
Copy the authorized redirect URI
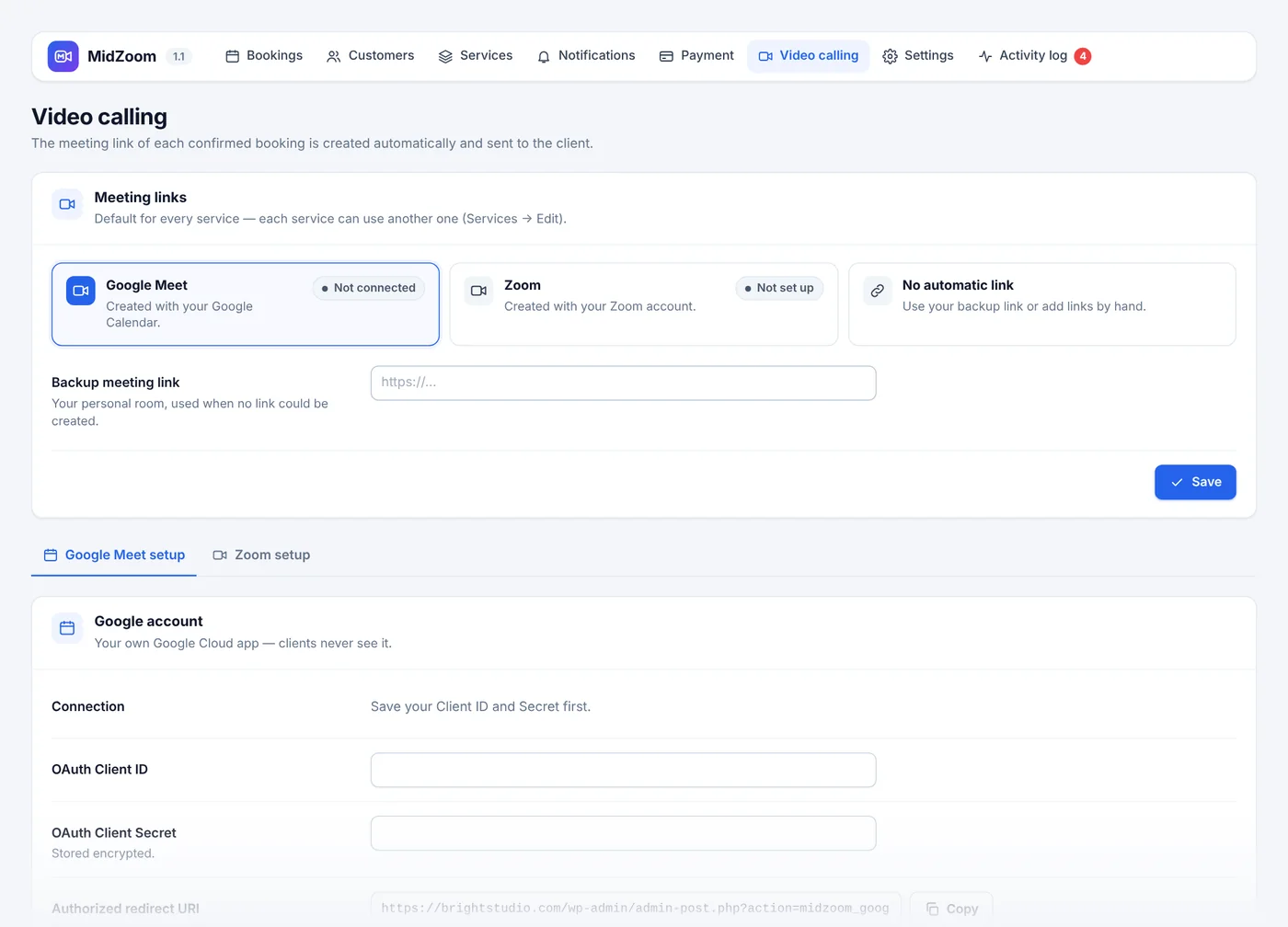951,908
